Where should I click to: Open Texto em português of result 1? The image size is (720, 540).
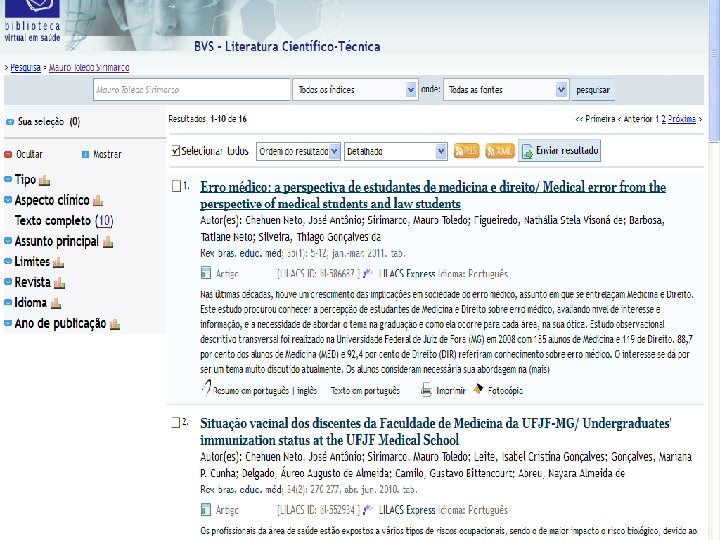[365, 390]
